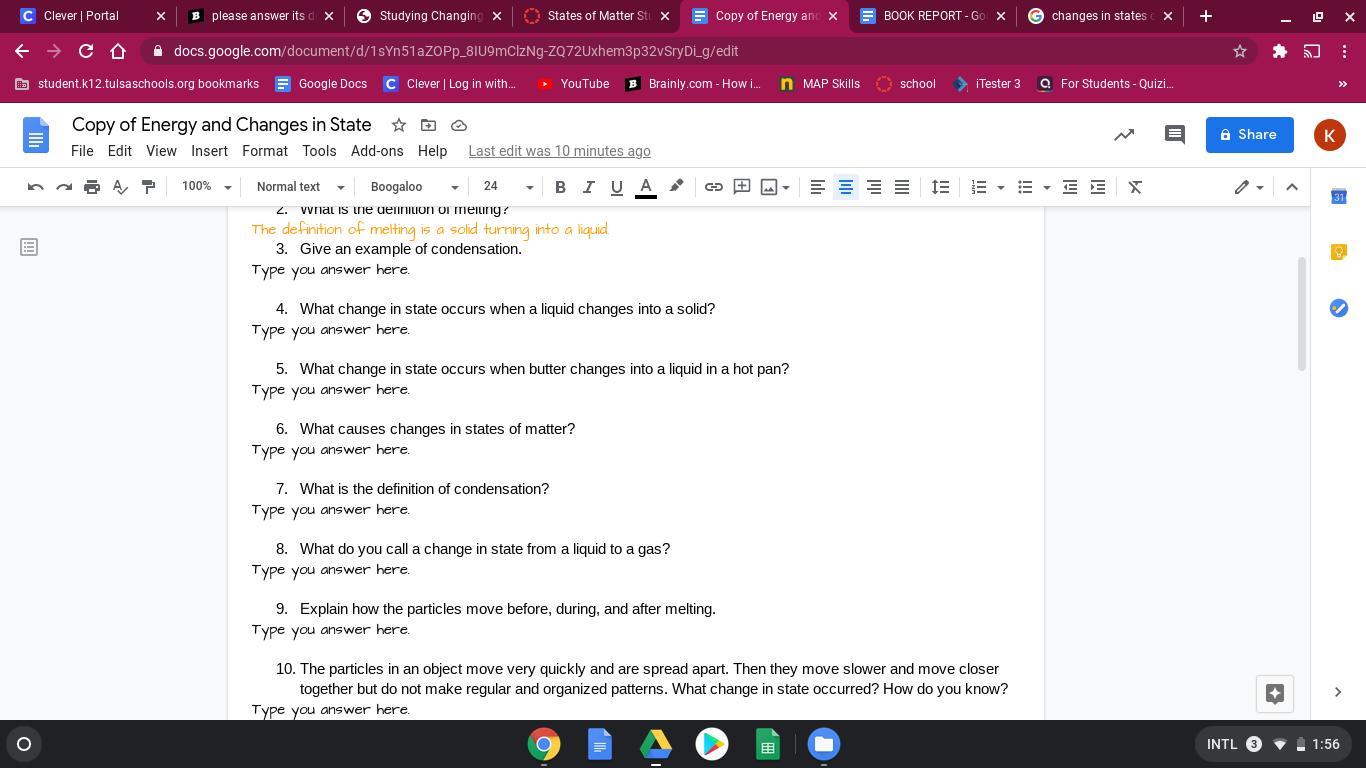The width and height of the screenshot is (1366, 768).
Task: Toggle bulleted list formatting
Action: pos(1025,187)
